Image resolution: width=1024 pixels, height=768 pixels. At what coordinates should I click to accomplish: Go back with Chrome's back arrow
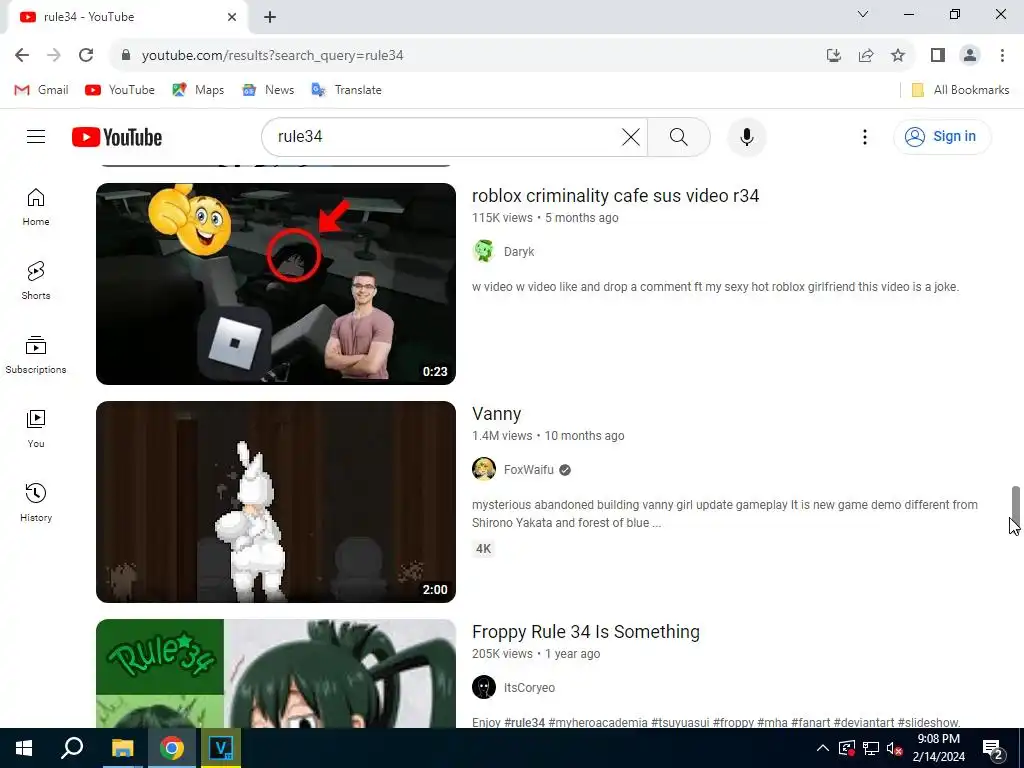[22, 55]
